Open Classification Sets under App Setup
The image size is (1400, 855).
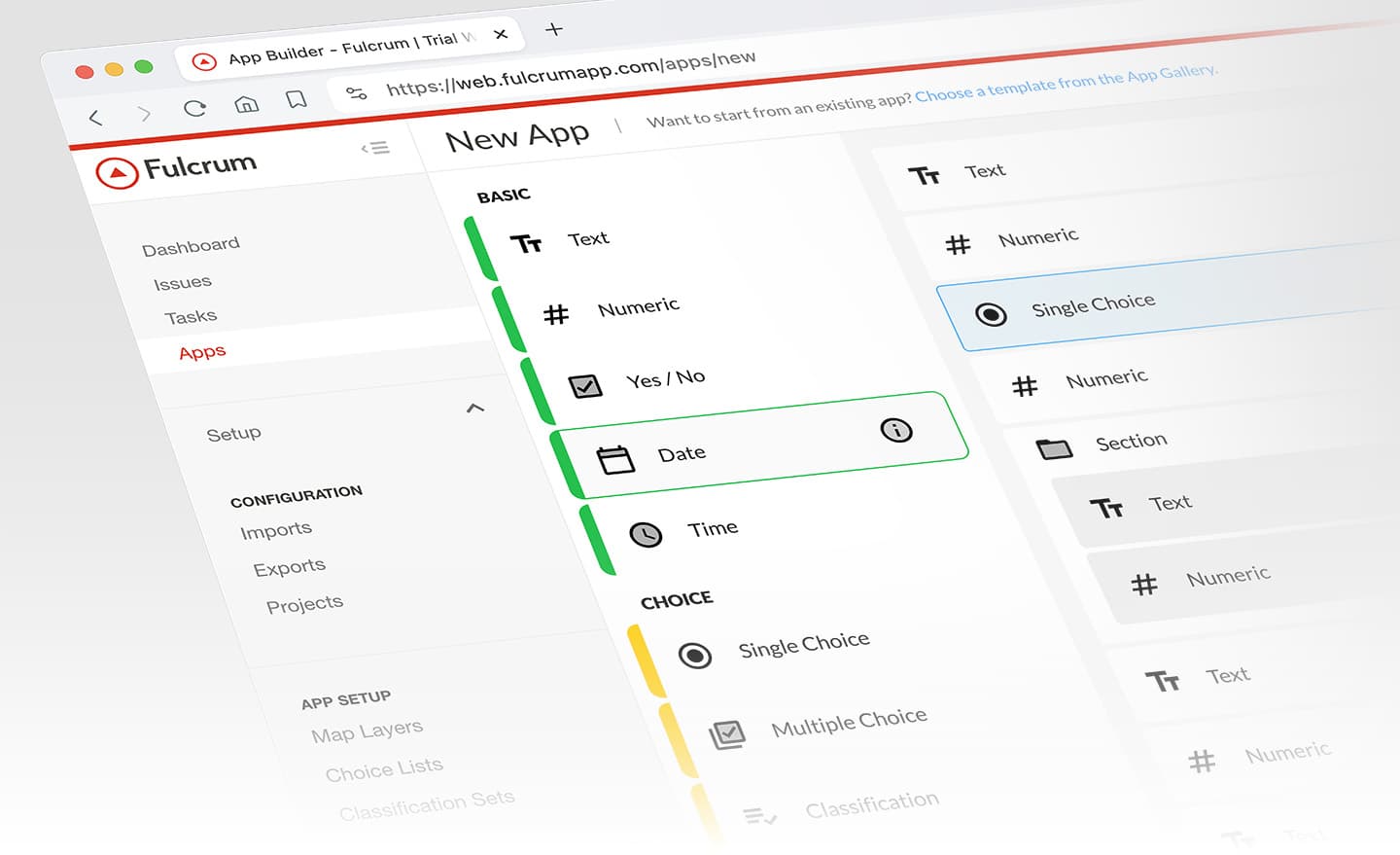427,805
